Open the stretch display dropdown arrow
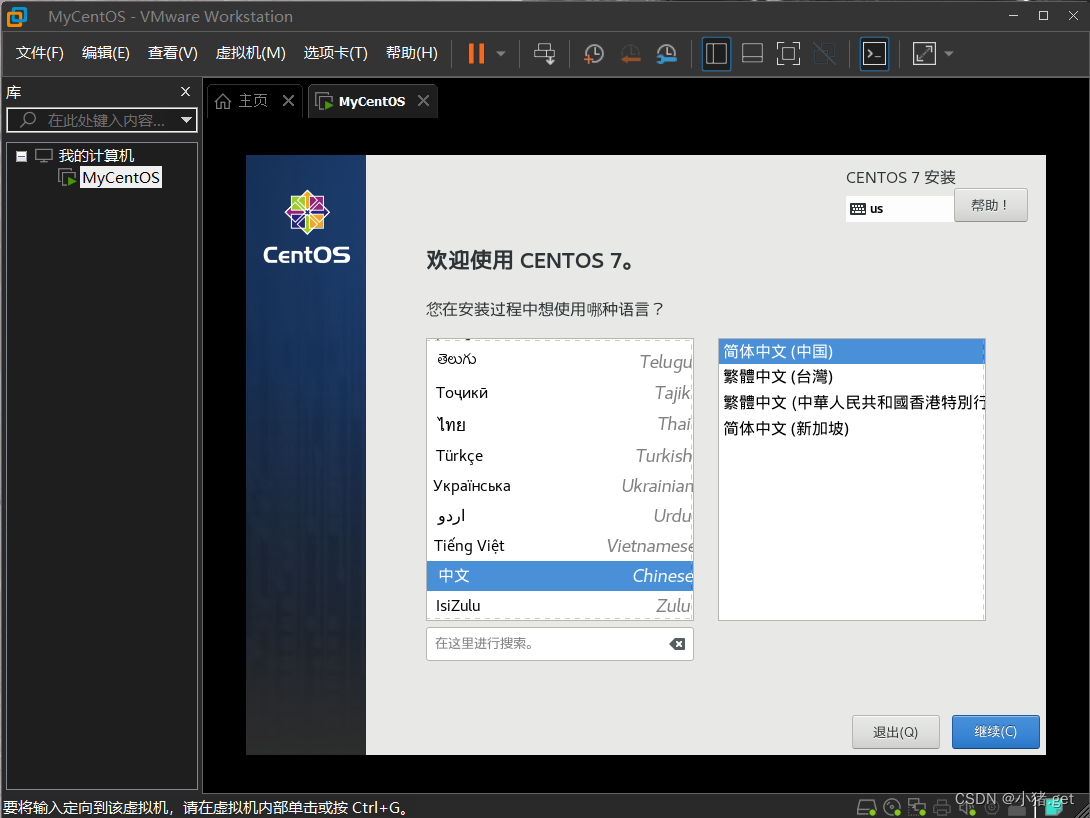This screenshot has width=1090, height=818. click(x=949, y=54)
